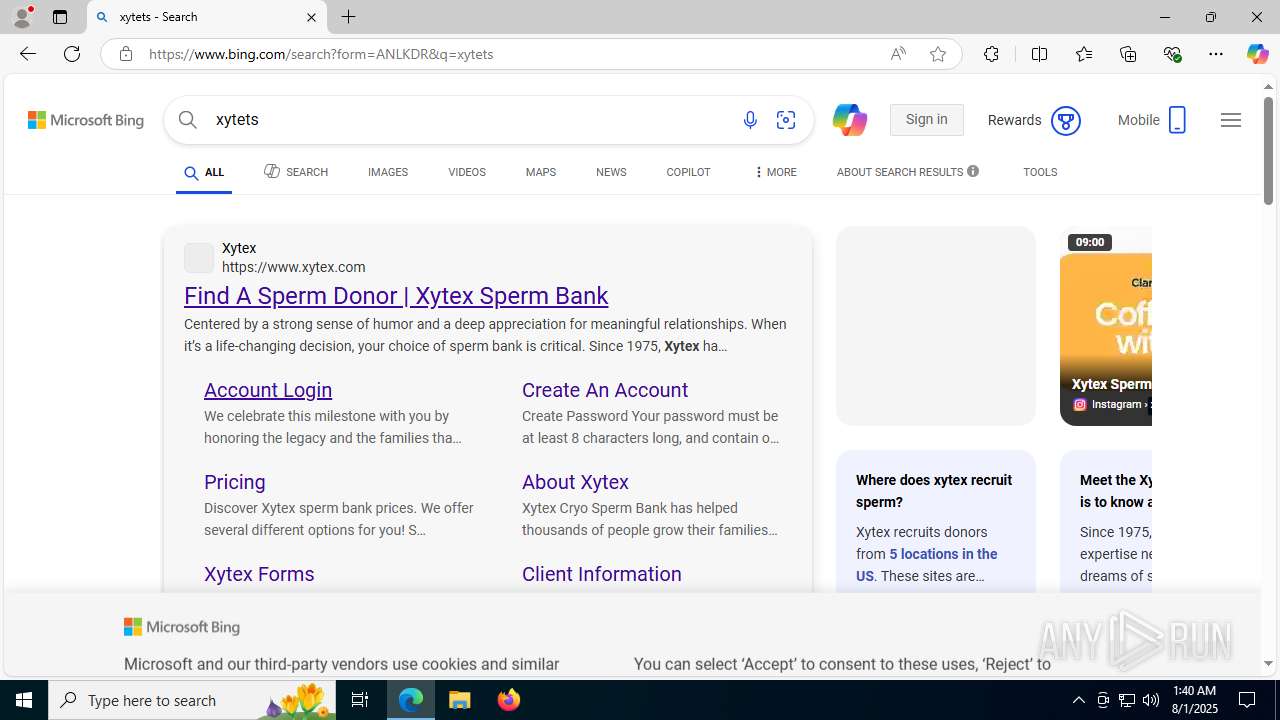Click the https://www.xytex.com URL text
The image size is (1280, 720).
tap(294, 267)
